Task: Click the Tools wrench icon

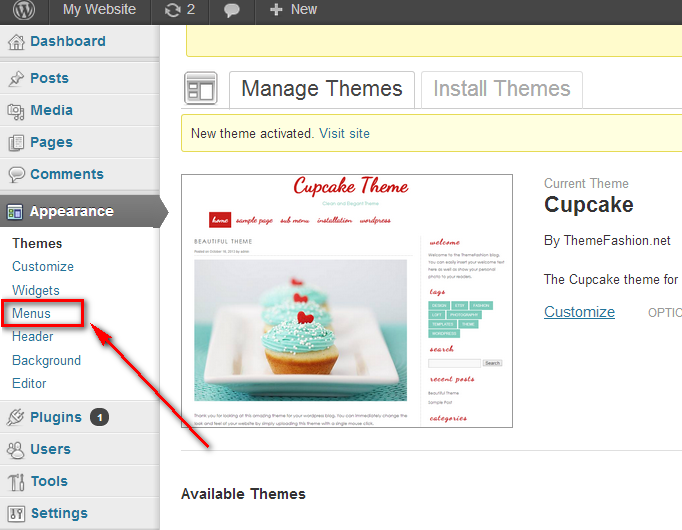Action: 16,482
